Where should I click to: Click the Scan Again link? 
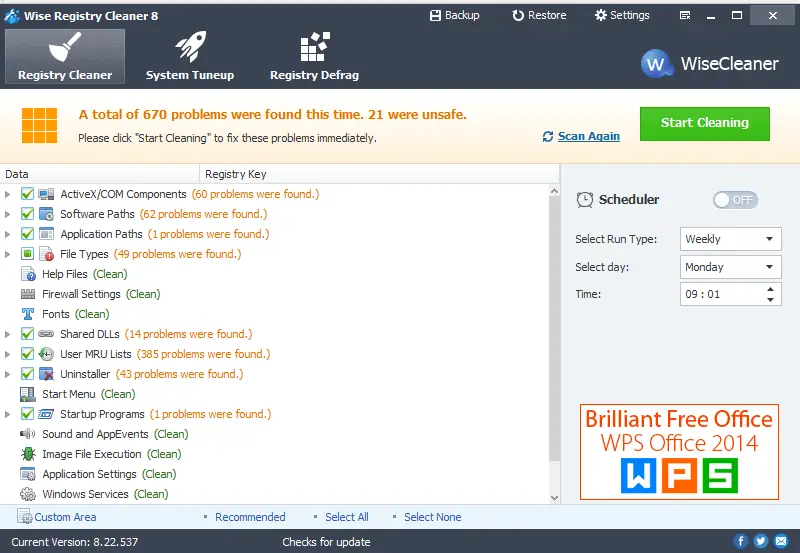(x=589, y=136)
